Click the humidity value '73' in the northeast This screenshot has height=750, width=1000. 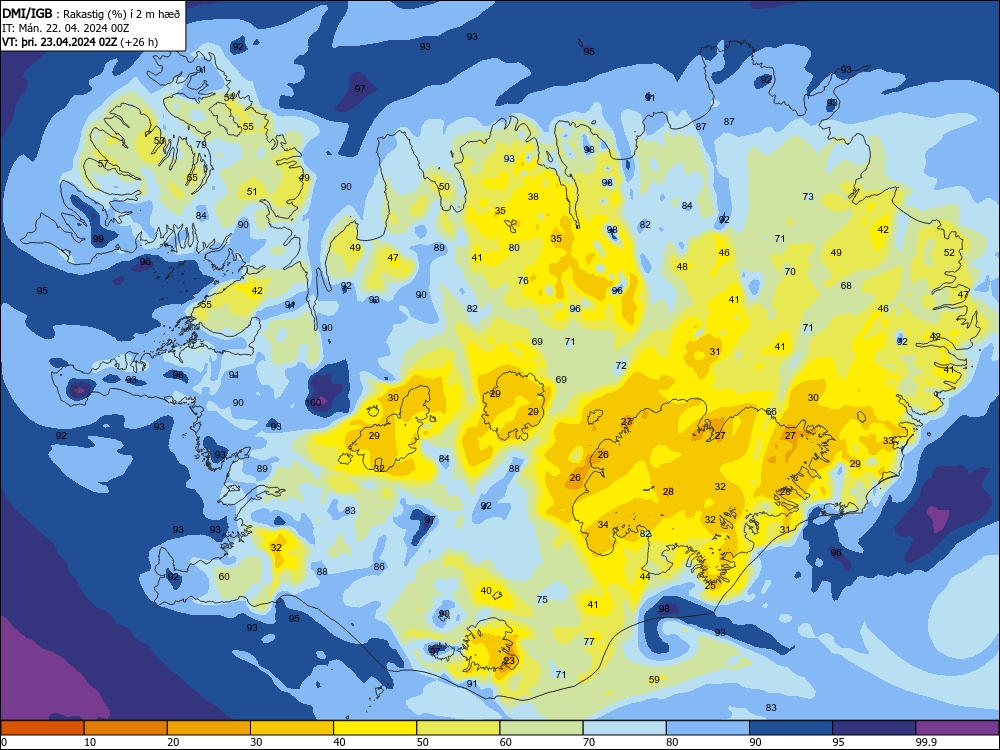pyautogui.click(x=808, y=196)
